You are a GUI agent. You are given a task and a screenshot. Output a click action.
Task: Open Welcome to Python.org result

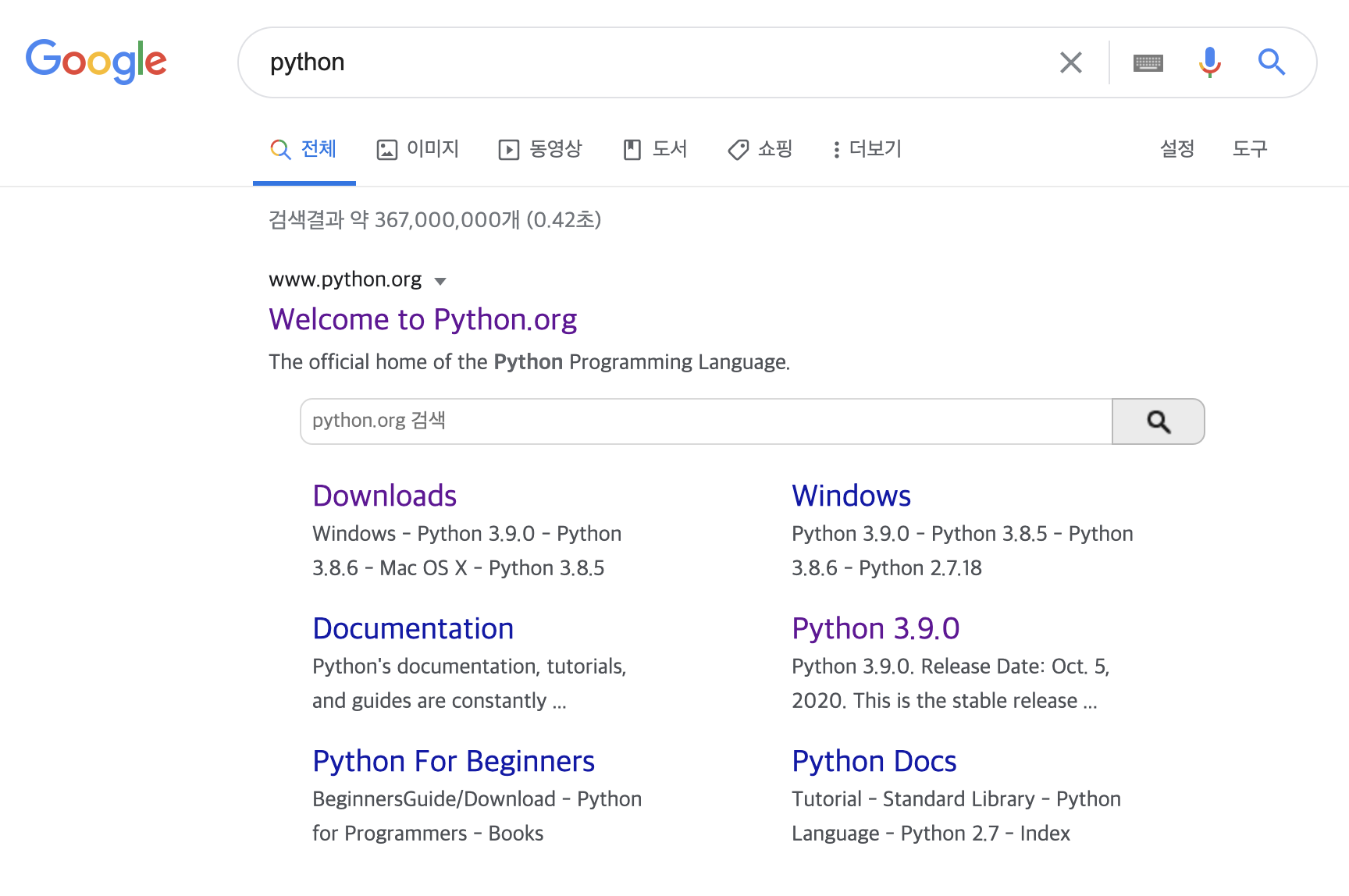(x=423, y=319)
